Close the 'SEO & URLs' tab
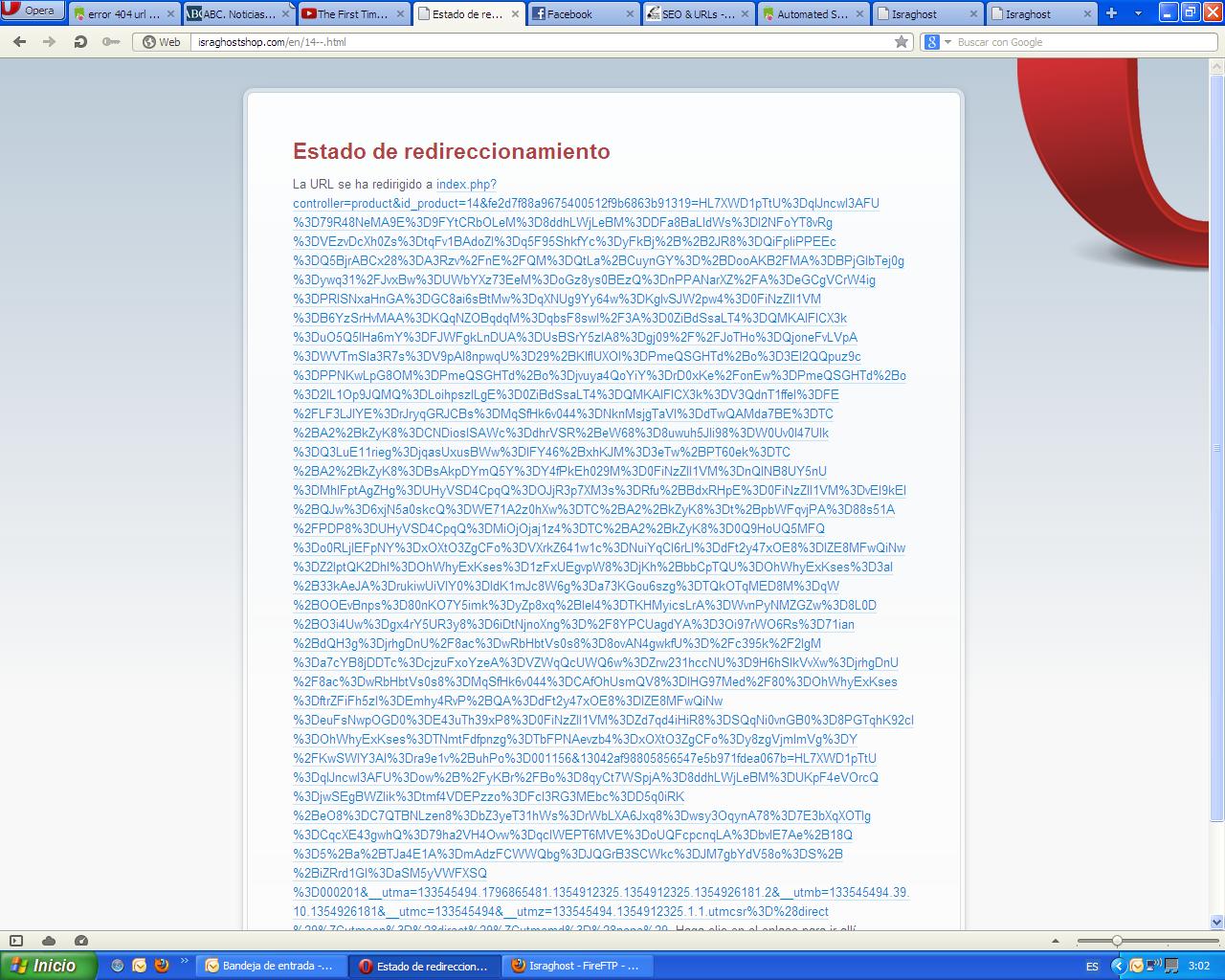Image resolution: width=1225 pixels, height=980 pixels. 745,14
